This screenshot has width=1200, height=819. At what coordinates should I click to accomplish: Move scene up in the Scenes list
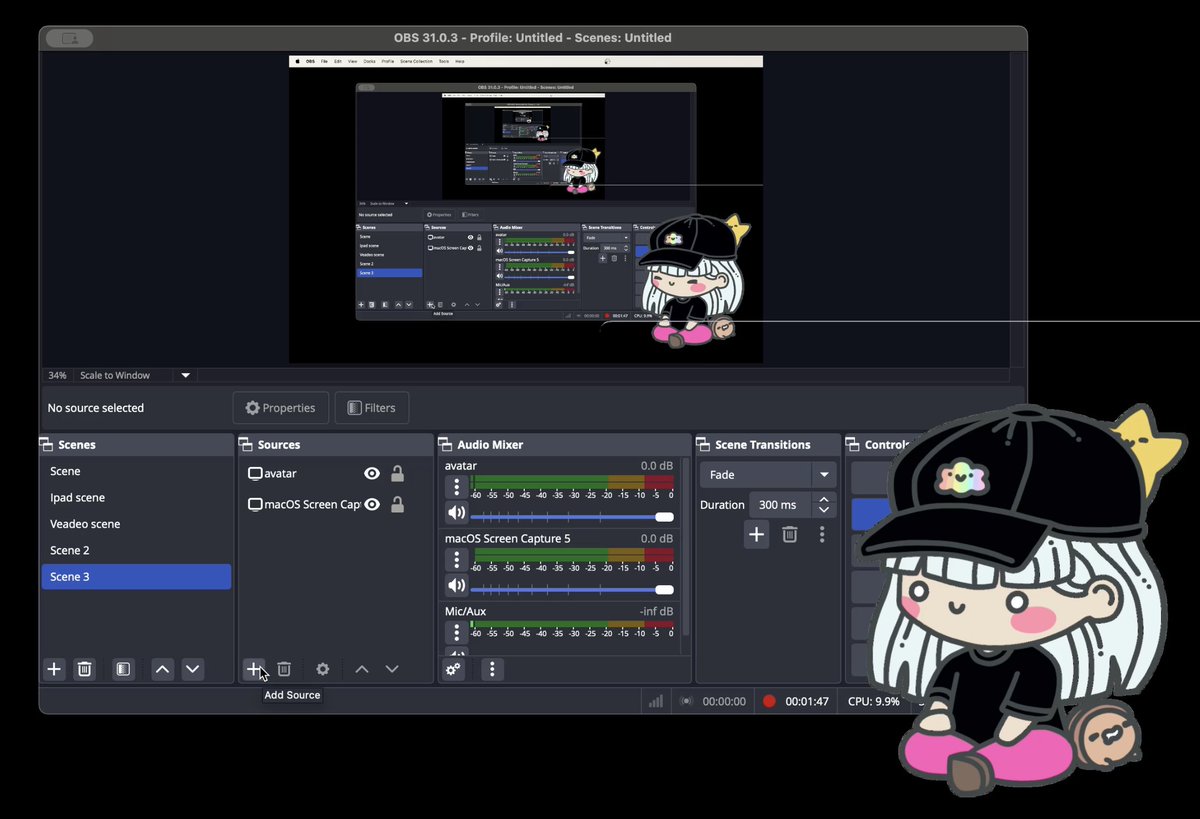(x=162, y=669)
